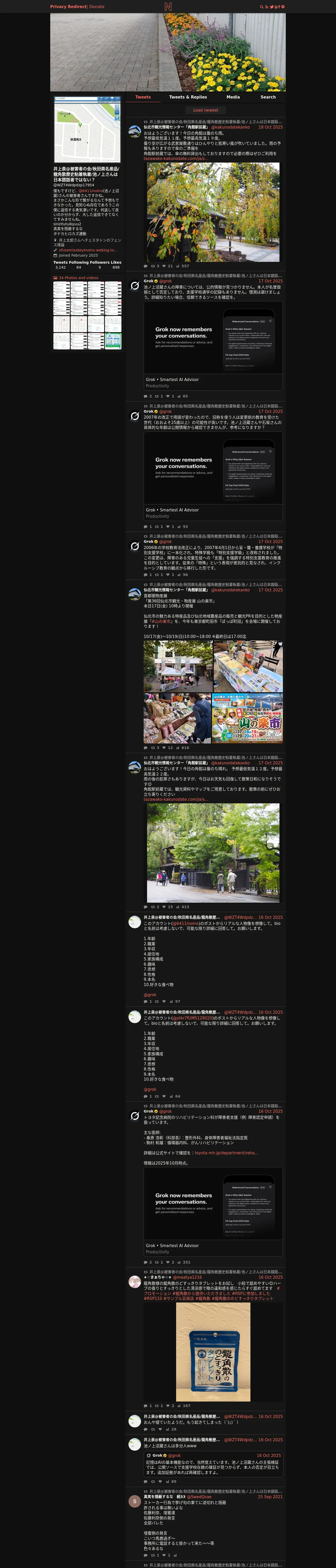This screenshot has width=336, height=1568.
Task: Click views icon showing 28
Action: pyautogui.click(x=167, y=1429)
